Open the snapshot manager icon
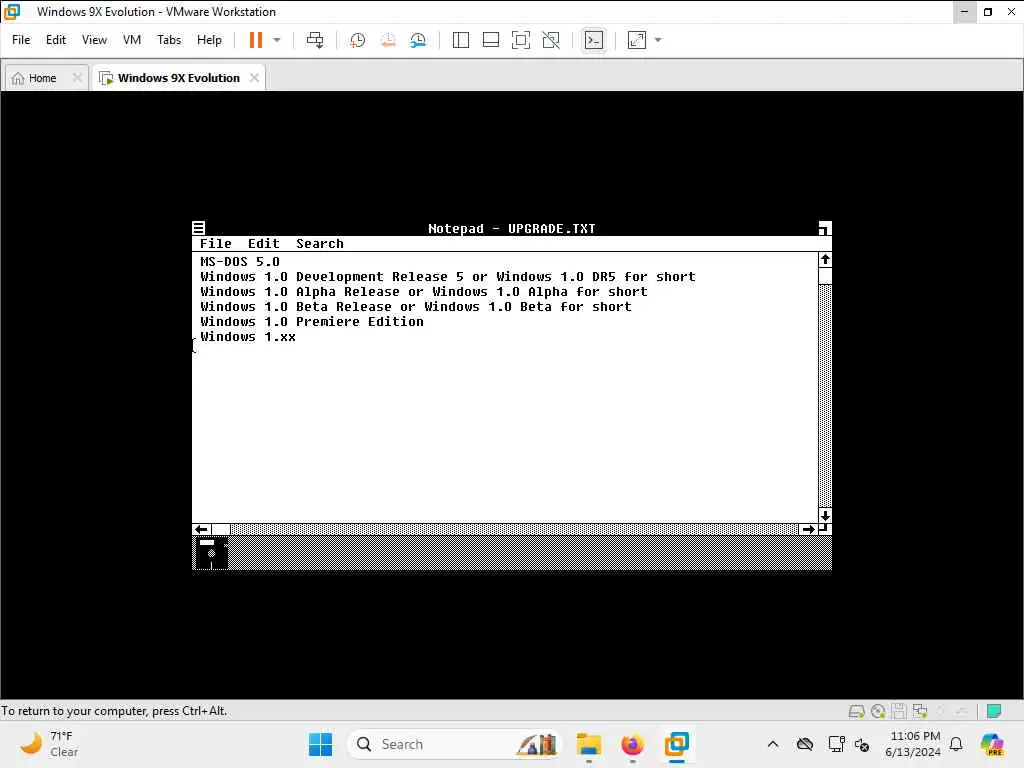This screenshot has height=768, width=1024. click(x=418, y=40)
